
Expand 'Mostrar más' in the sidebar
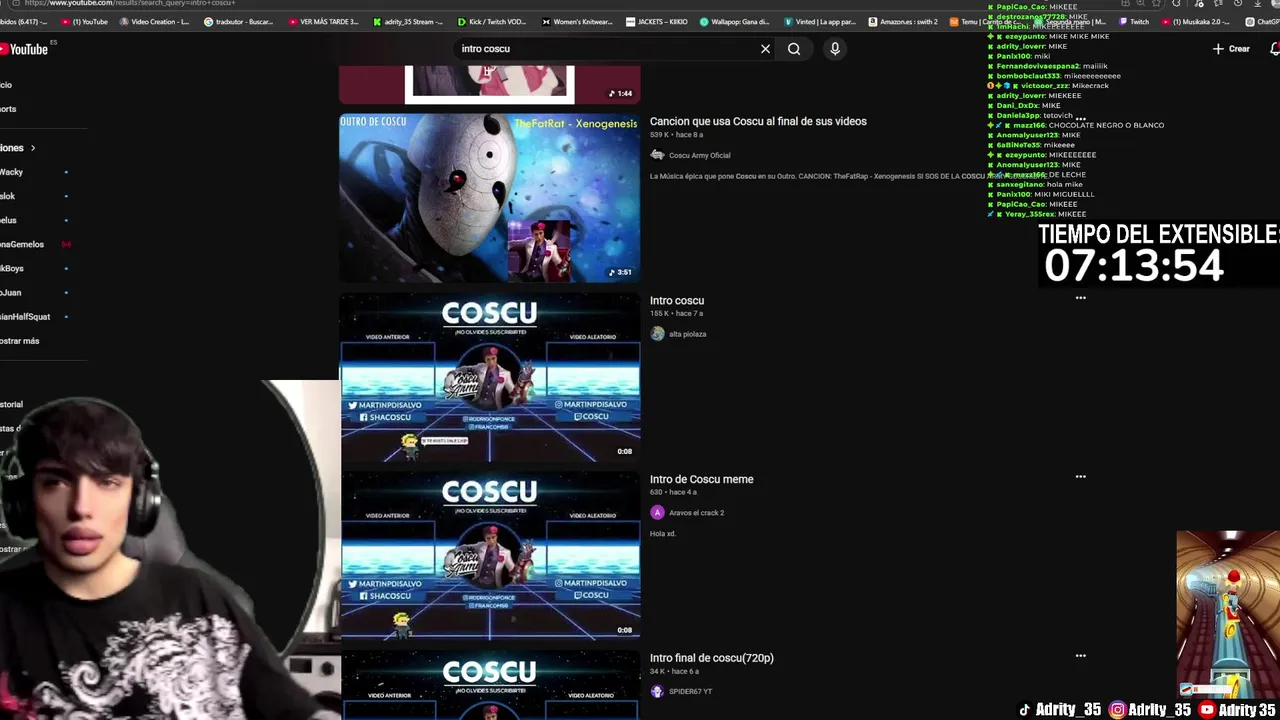point(22,341)
